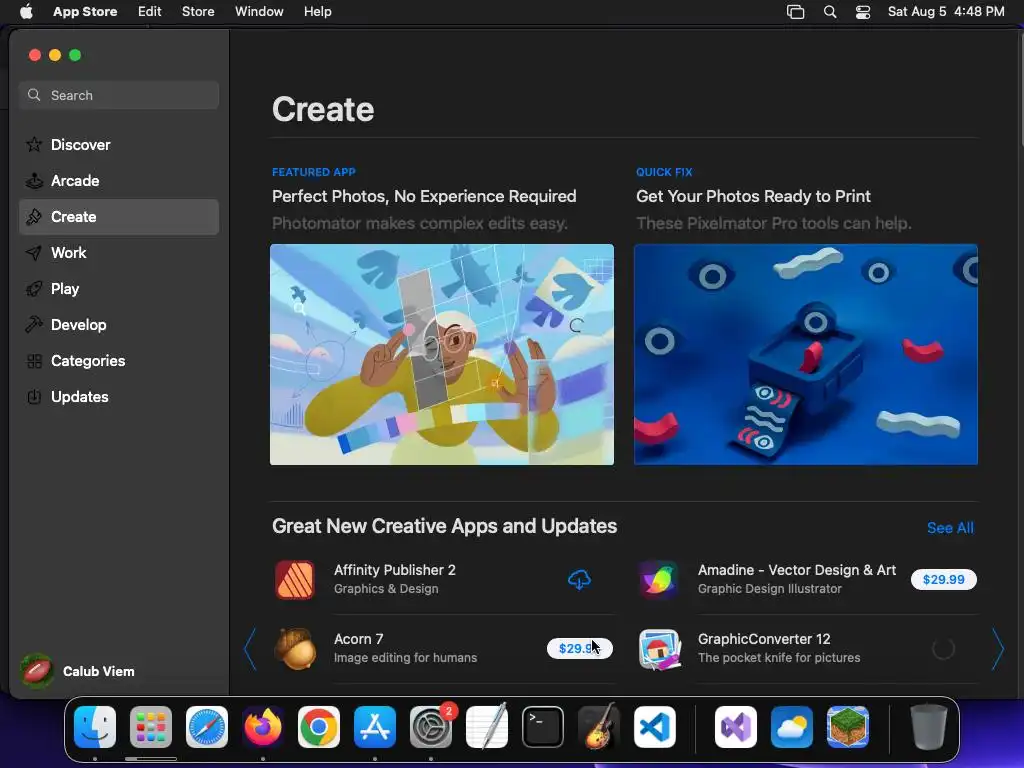This screenshot has width=1024, height=768.
Task: Open Finder from the Dock
Action: [x=95, y=727]
